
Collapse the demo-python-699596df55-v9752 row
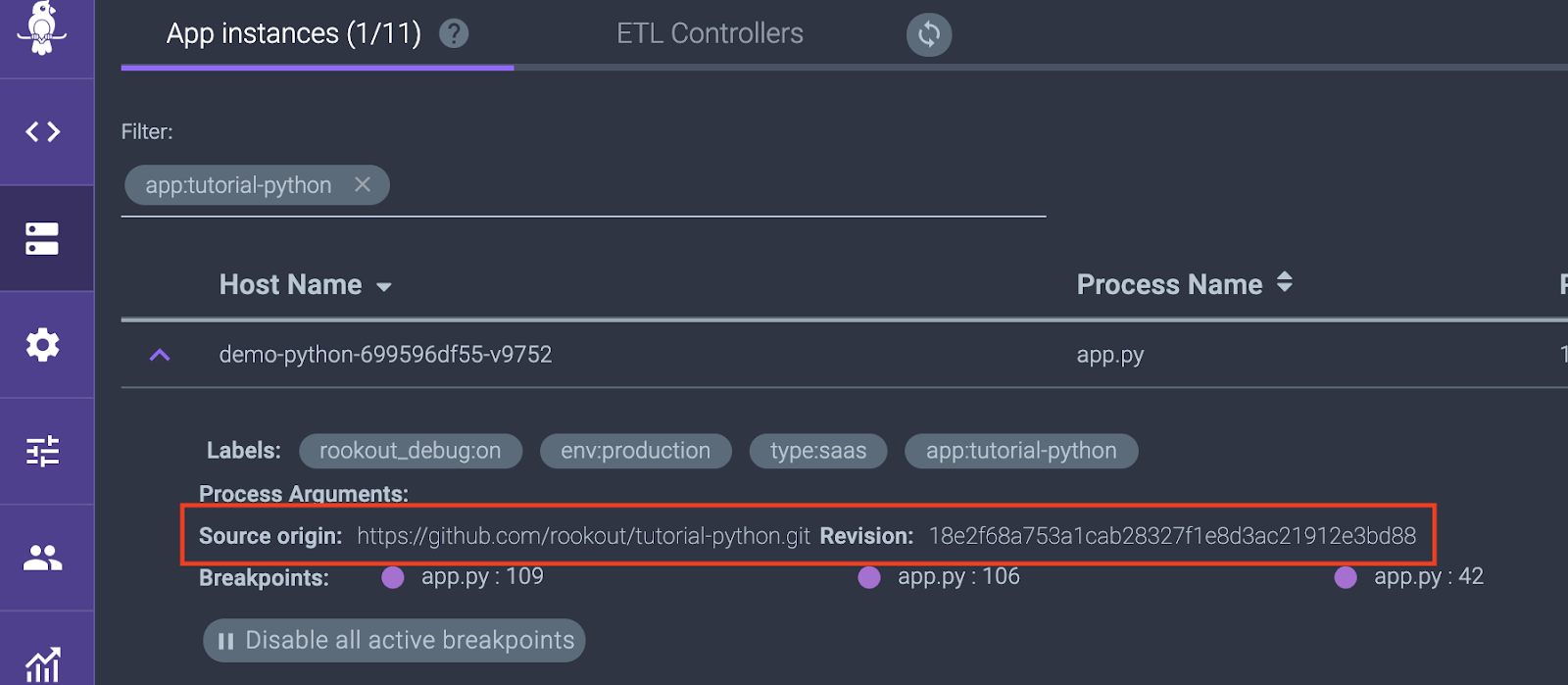coord(160,355)
